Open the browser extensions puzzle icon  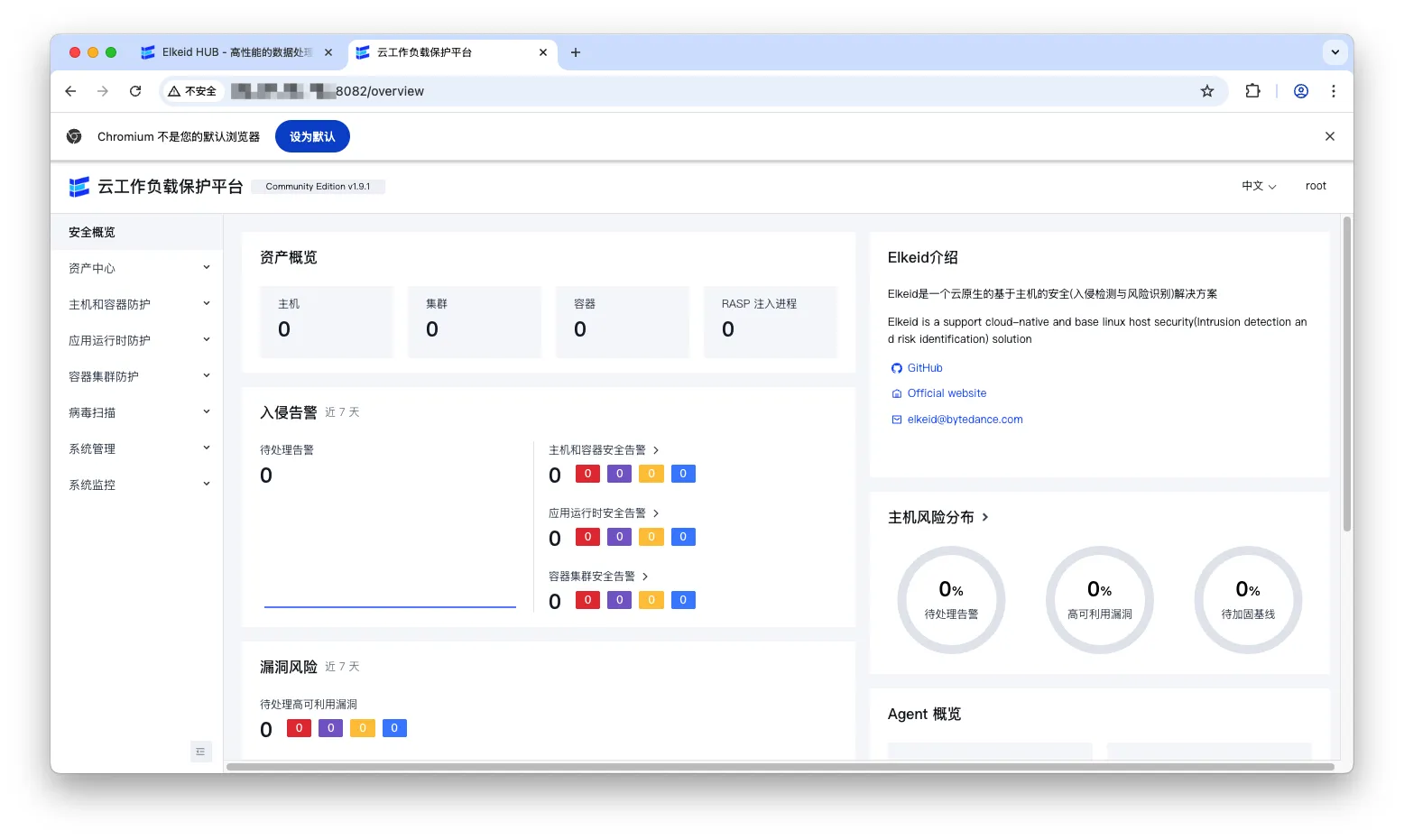(x=1252, y=91)
